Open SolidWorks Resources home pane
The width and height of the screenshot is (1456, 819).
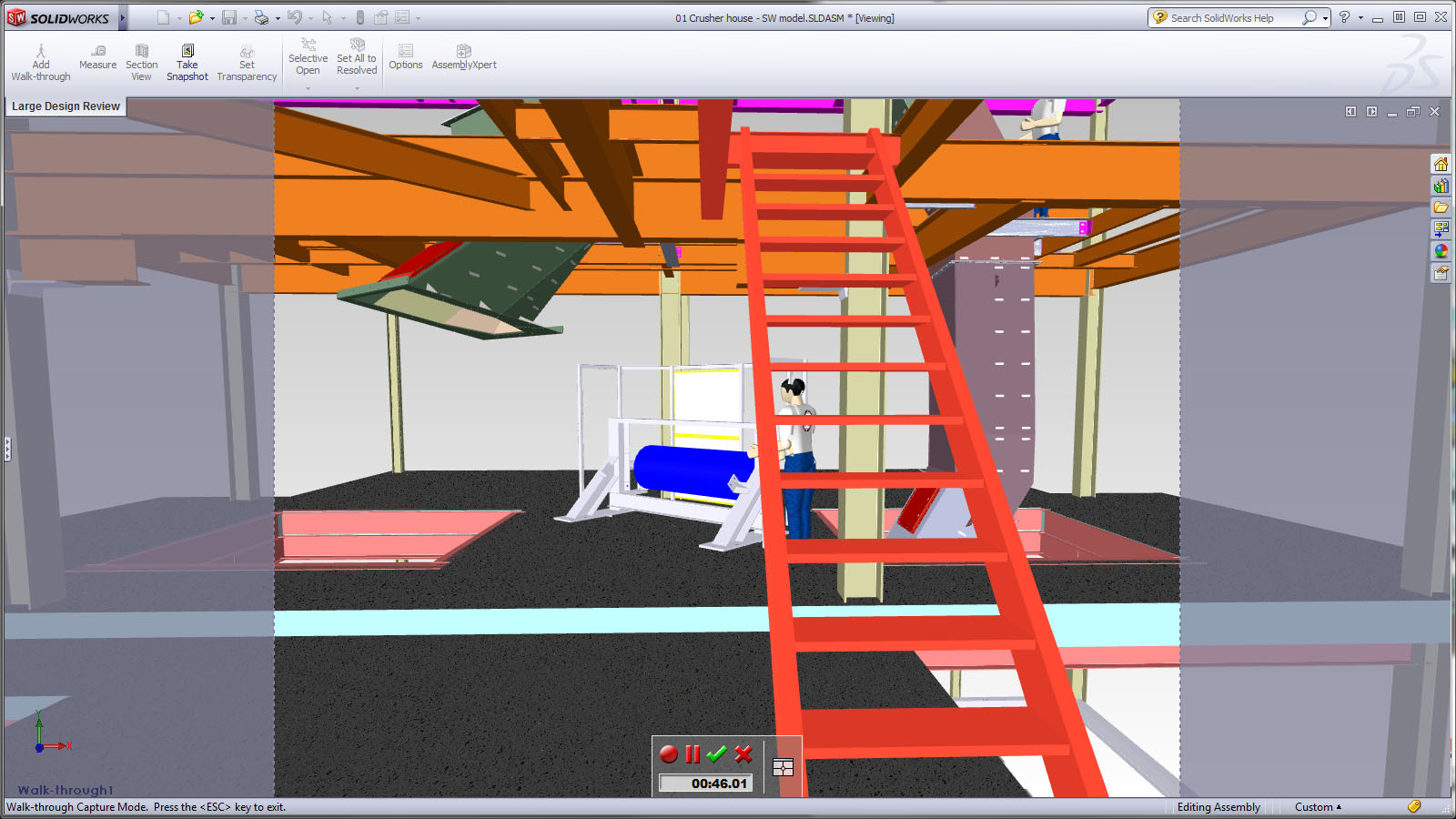click(x=1441, y=164)
